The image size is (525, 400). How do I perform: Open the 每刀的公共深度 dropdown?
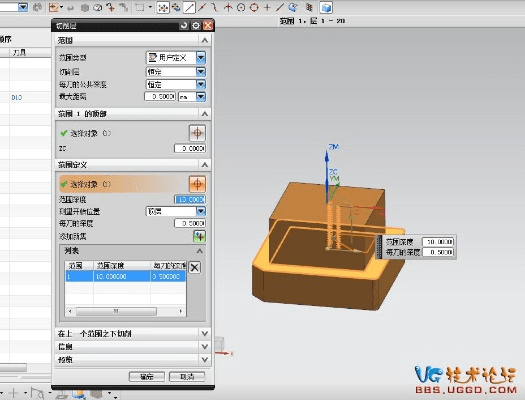pos(201,84)
